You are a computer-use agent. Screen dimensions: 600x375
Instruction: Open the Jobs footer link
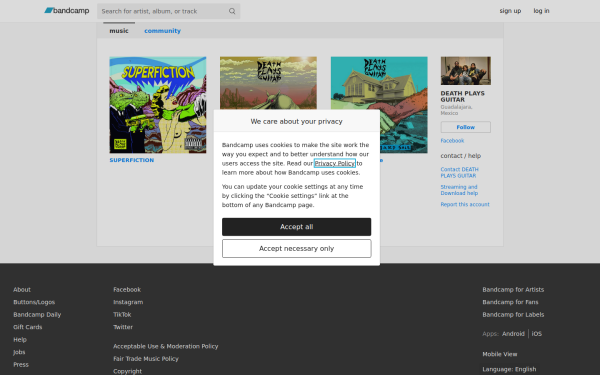[19, 352]
